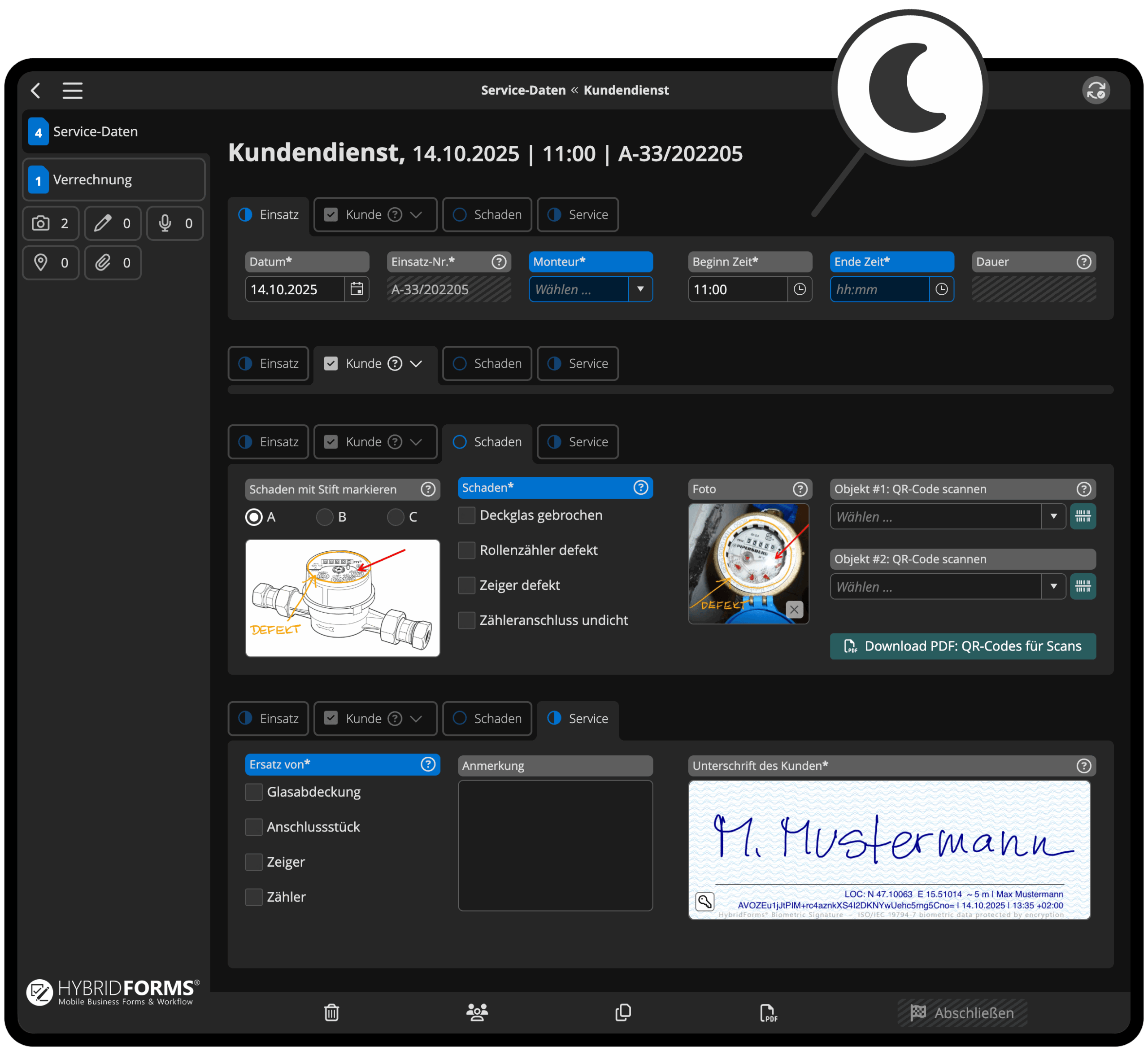Click the duplicate copy icon in bottom bar

pos(623,1012)
